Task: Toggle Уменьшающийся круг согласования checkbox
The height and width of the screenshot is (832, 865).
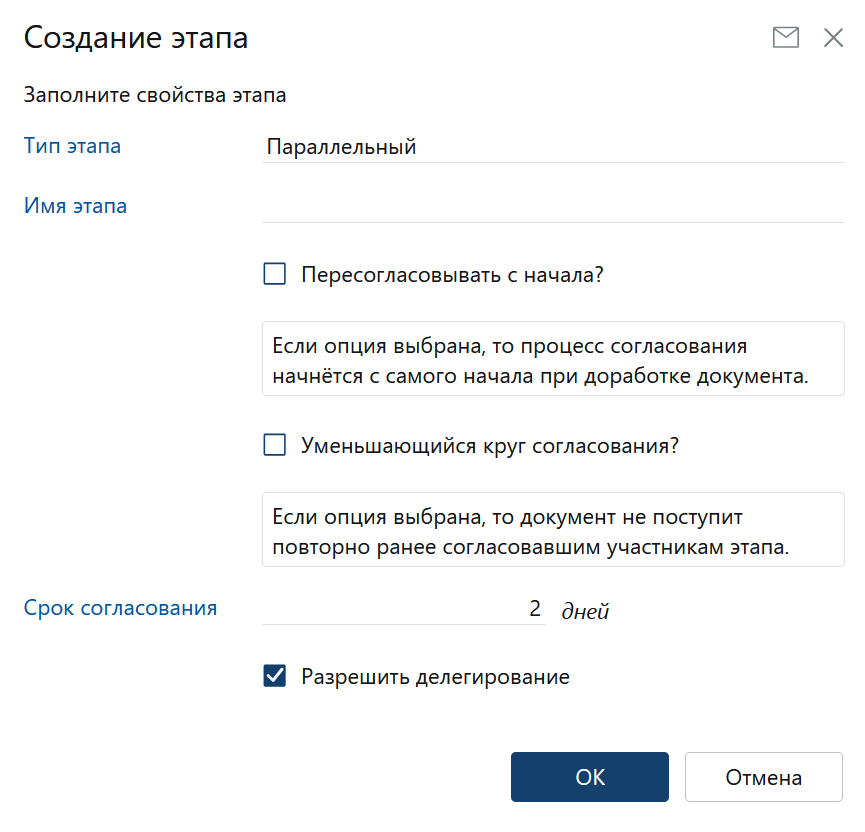Action: (x=275, y=445)
